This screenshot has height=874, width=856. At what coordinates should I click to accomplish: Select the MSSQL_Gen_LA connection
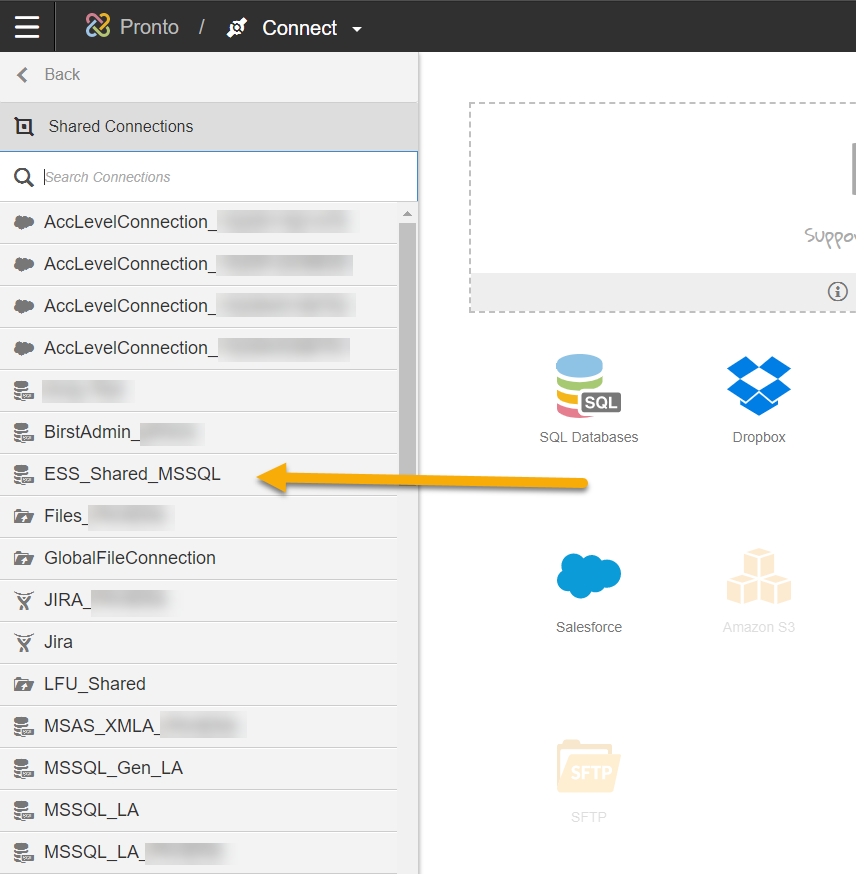(113, 768)
